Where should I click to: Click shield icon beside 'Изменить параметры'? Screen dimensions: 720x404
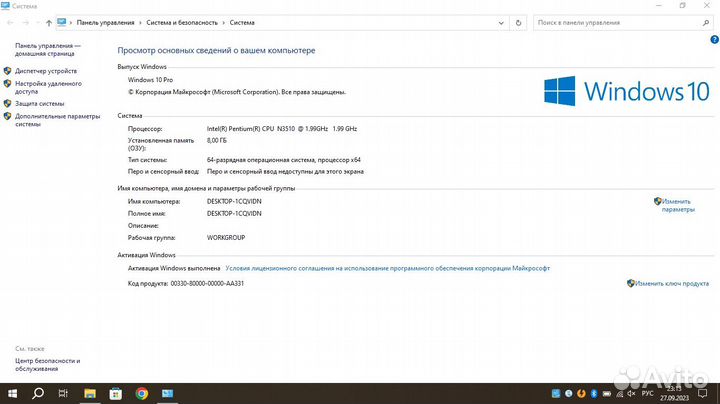tap(658, 201)
